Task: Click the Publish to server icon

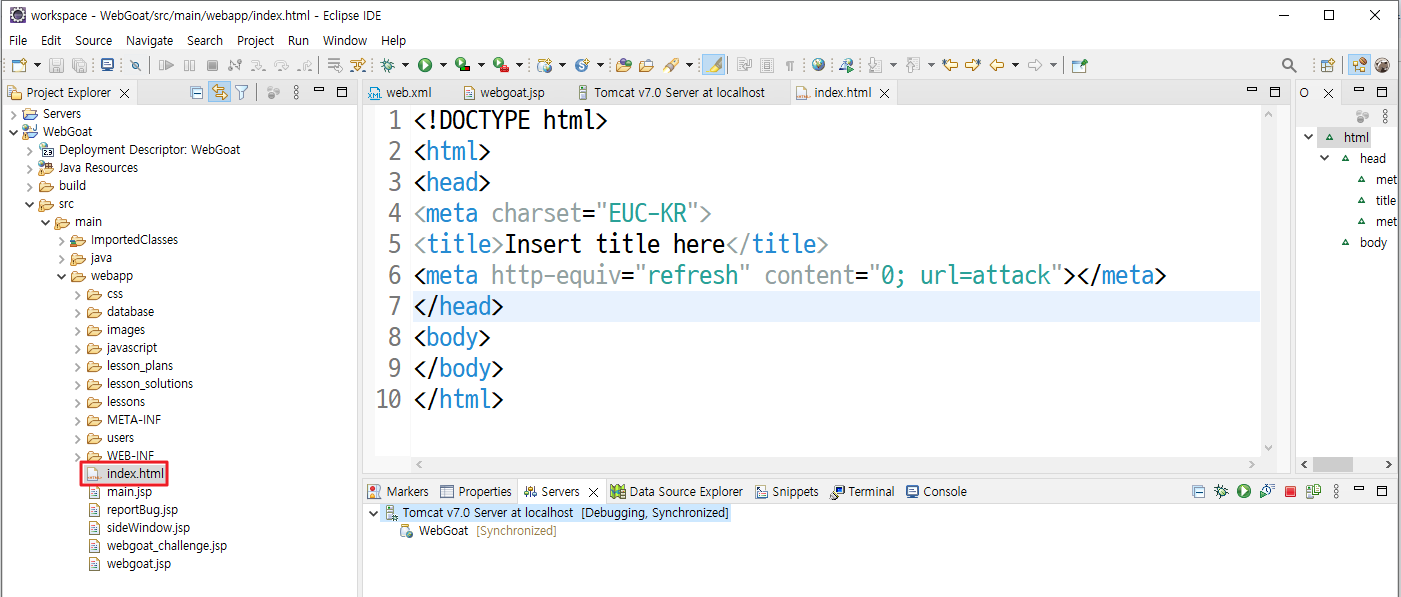Action: pyautogui.click(x=1313, y=491)
